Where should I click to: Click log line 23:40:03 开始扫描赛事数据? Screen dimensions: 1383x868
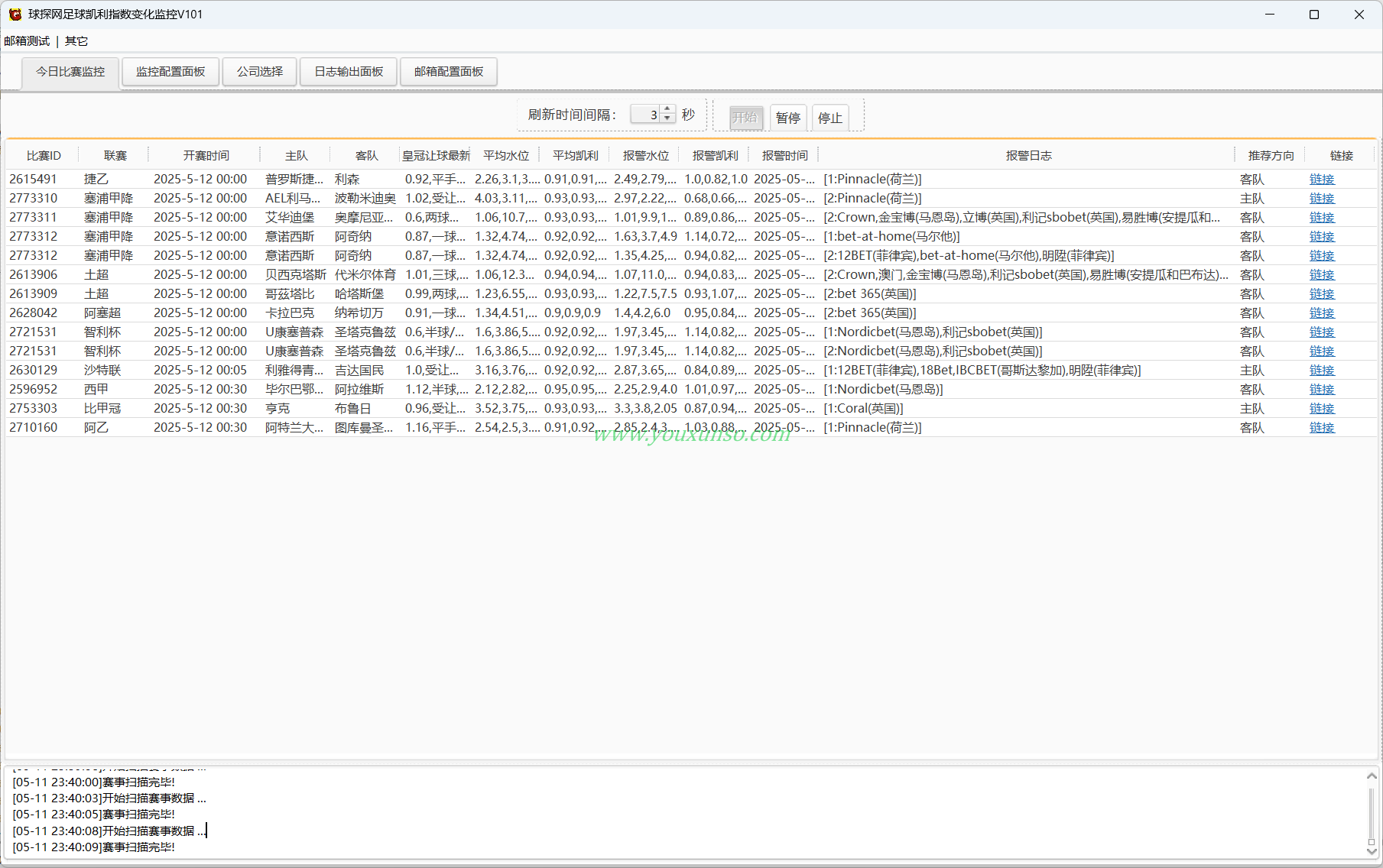pos(109,798)
